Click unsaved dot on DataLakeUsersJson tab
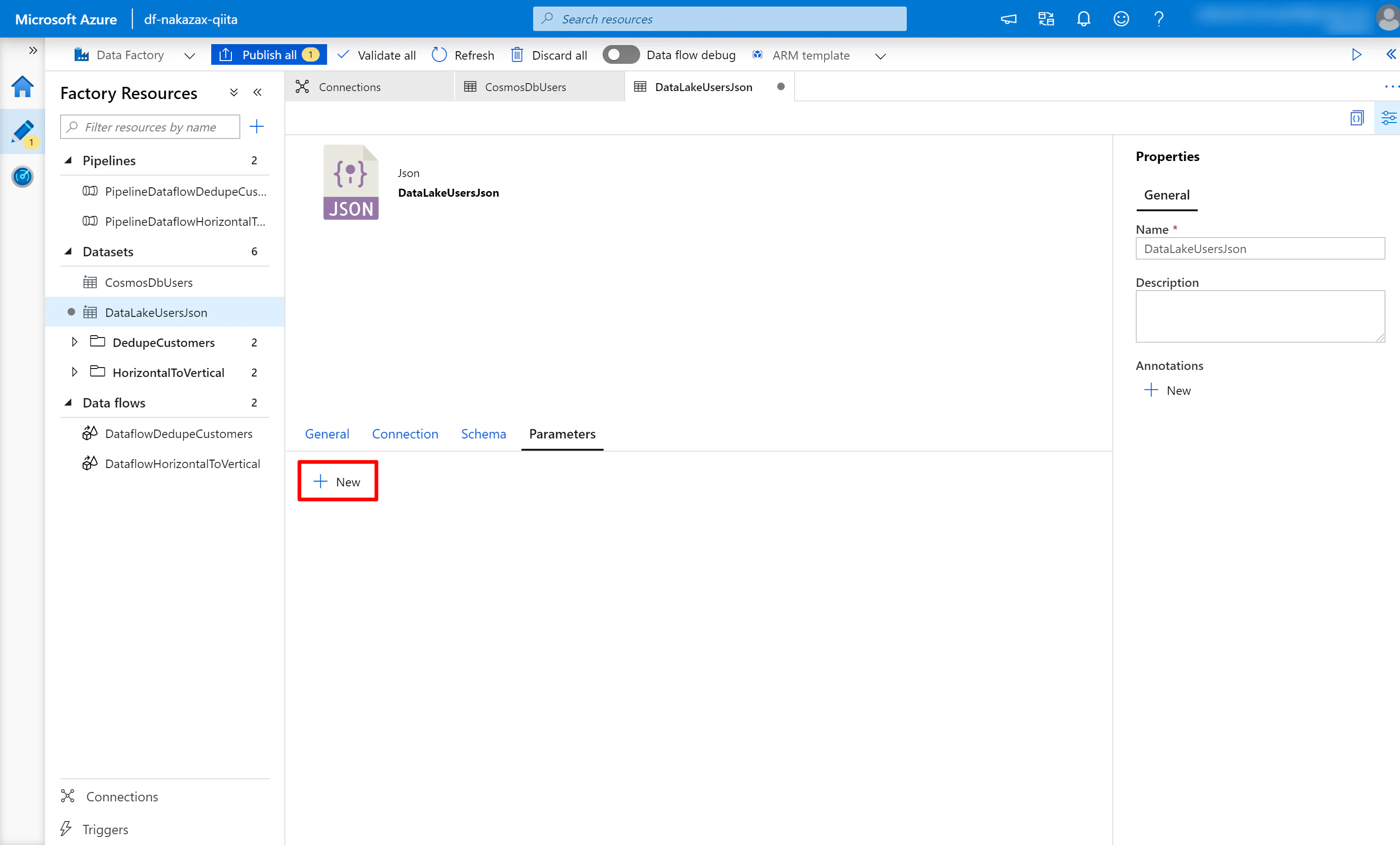This screenshot has width=1400, height=845. tap(780, 87)
